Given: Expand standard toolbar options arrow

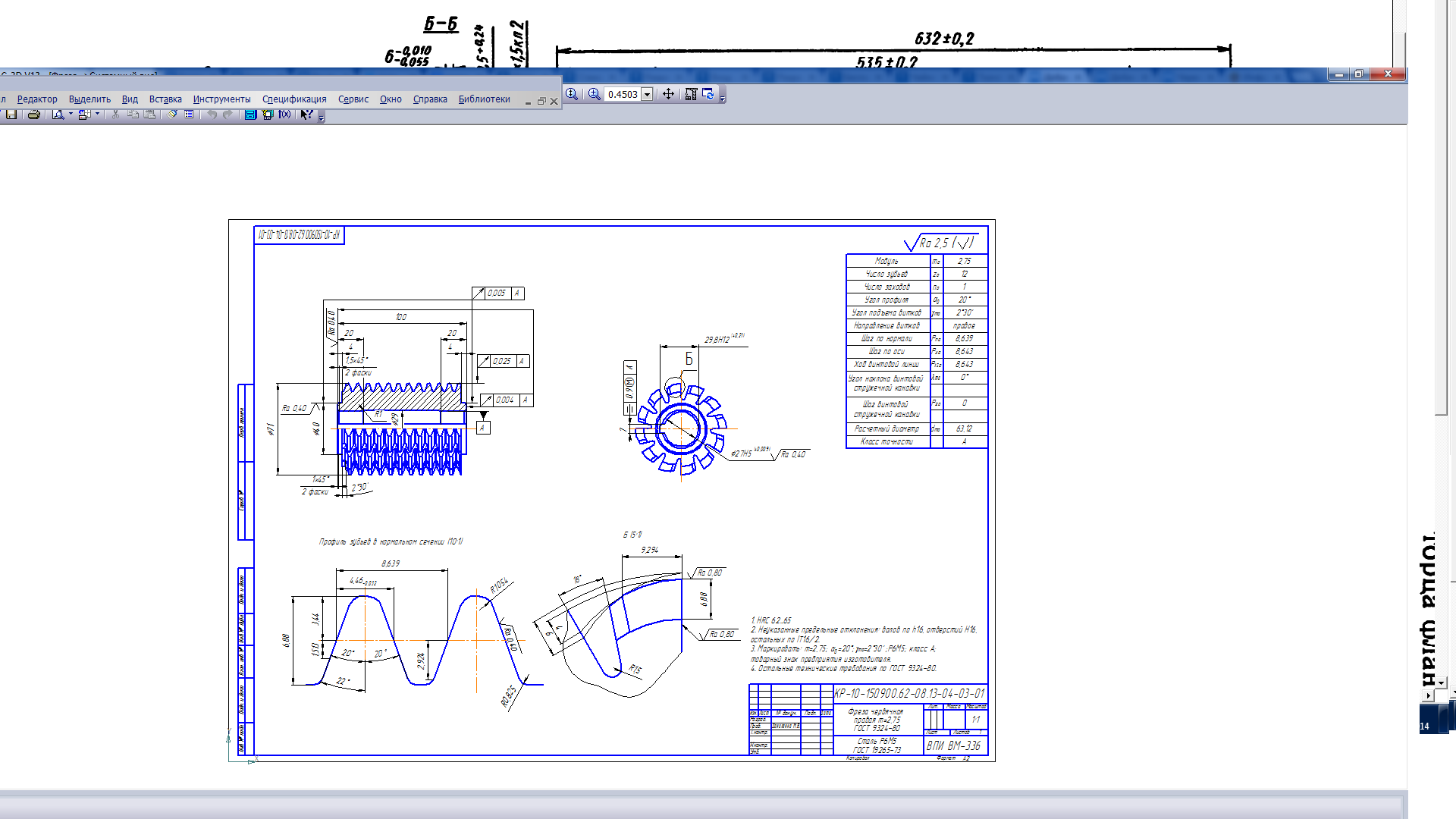Looking at the screenshot, I should pyautogui.click(x=322, y=118).
